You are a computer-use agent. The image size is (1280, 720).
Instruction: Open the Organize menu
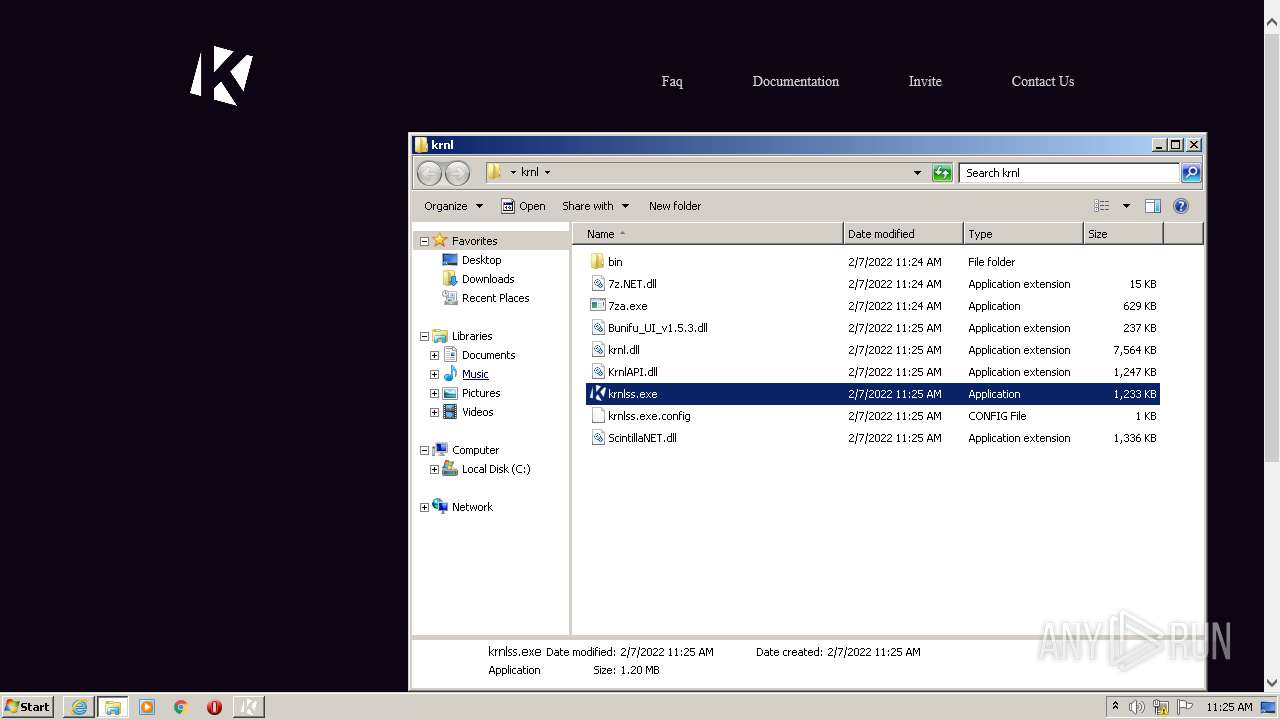pos(453,206)
